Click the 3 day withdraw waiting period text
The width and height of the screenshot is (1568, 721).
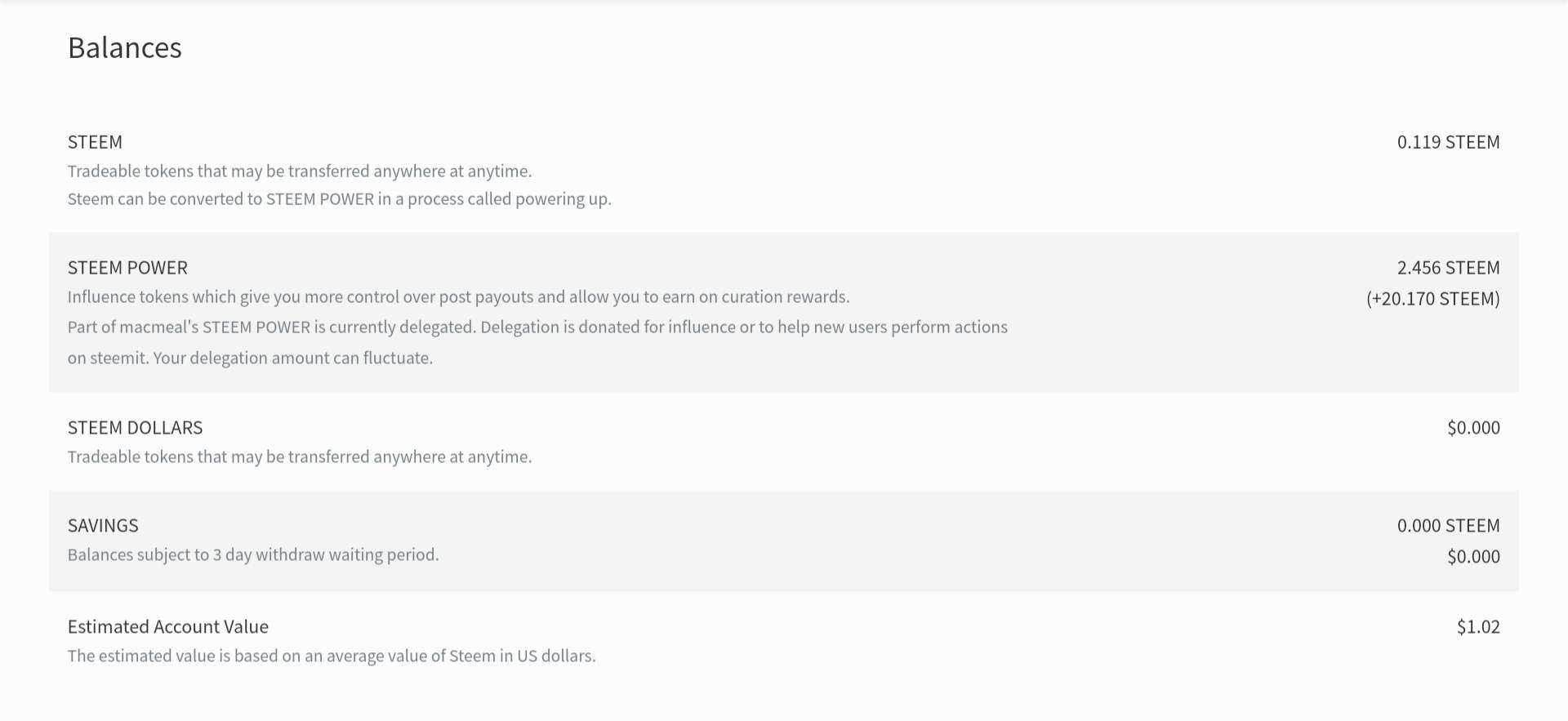tap(253, 555)
